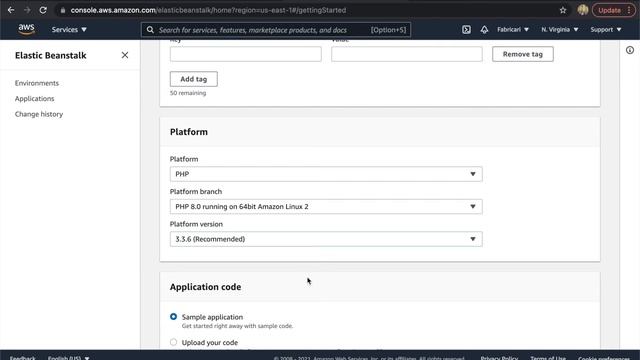Viewport: 640px width, 360px height.
Task: Click the browser Update button
Action: tap(614, 10)
